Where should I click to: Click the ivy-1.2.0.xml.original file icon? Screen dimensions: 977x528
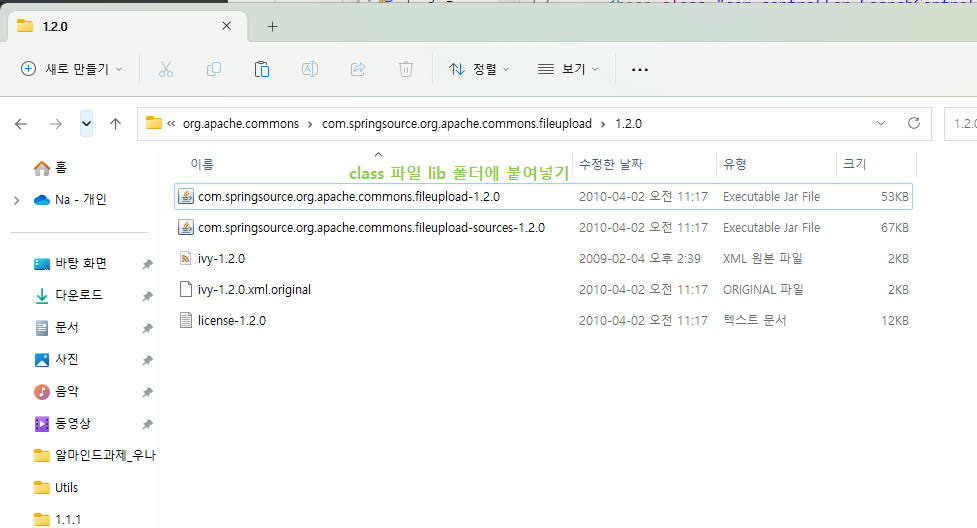click(186, 289)
